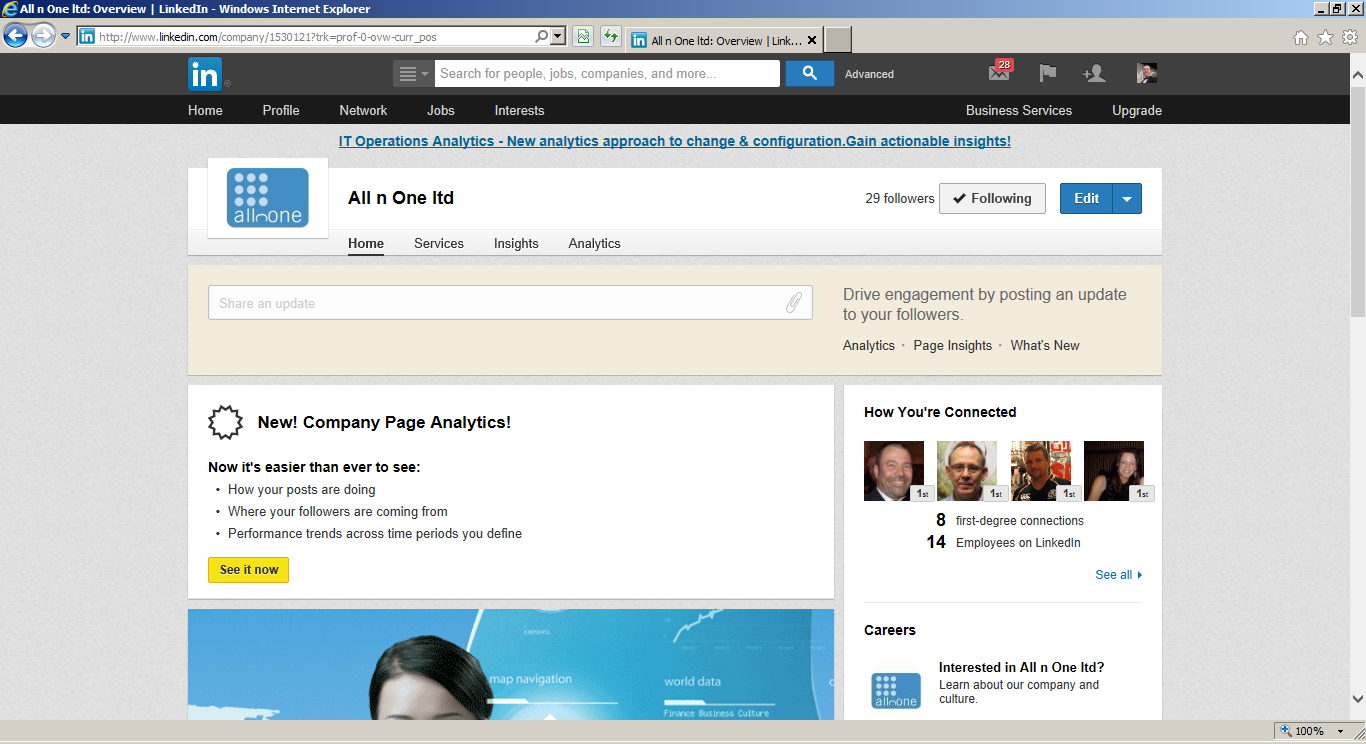Focus the LinkedIn search for people box
The height and width of the screenshot is (744, 1366).
tap(607, 73)
